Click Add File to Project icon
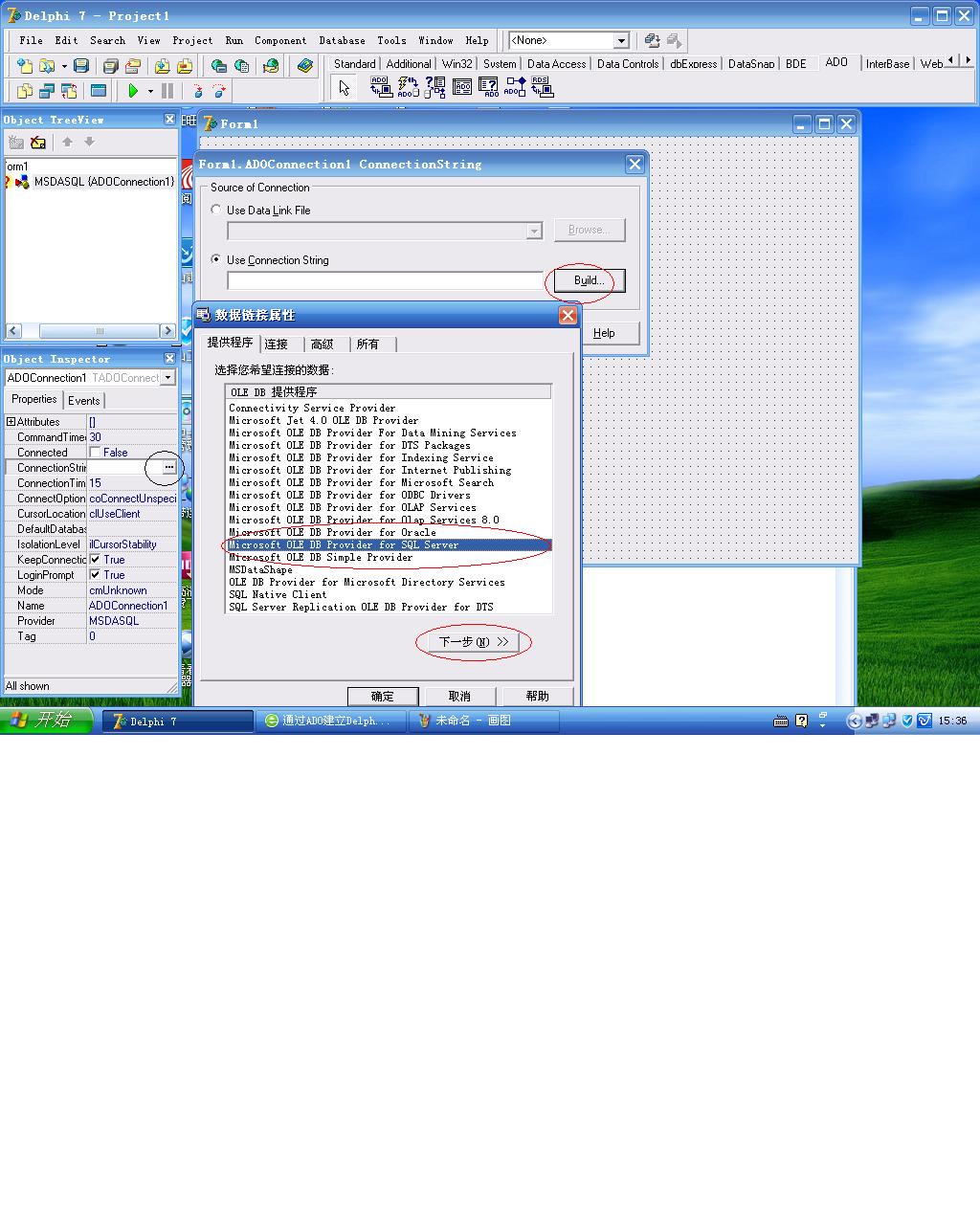 pos(162,66)
